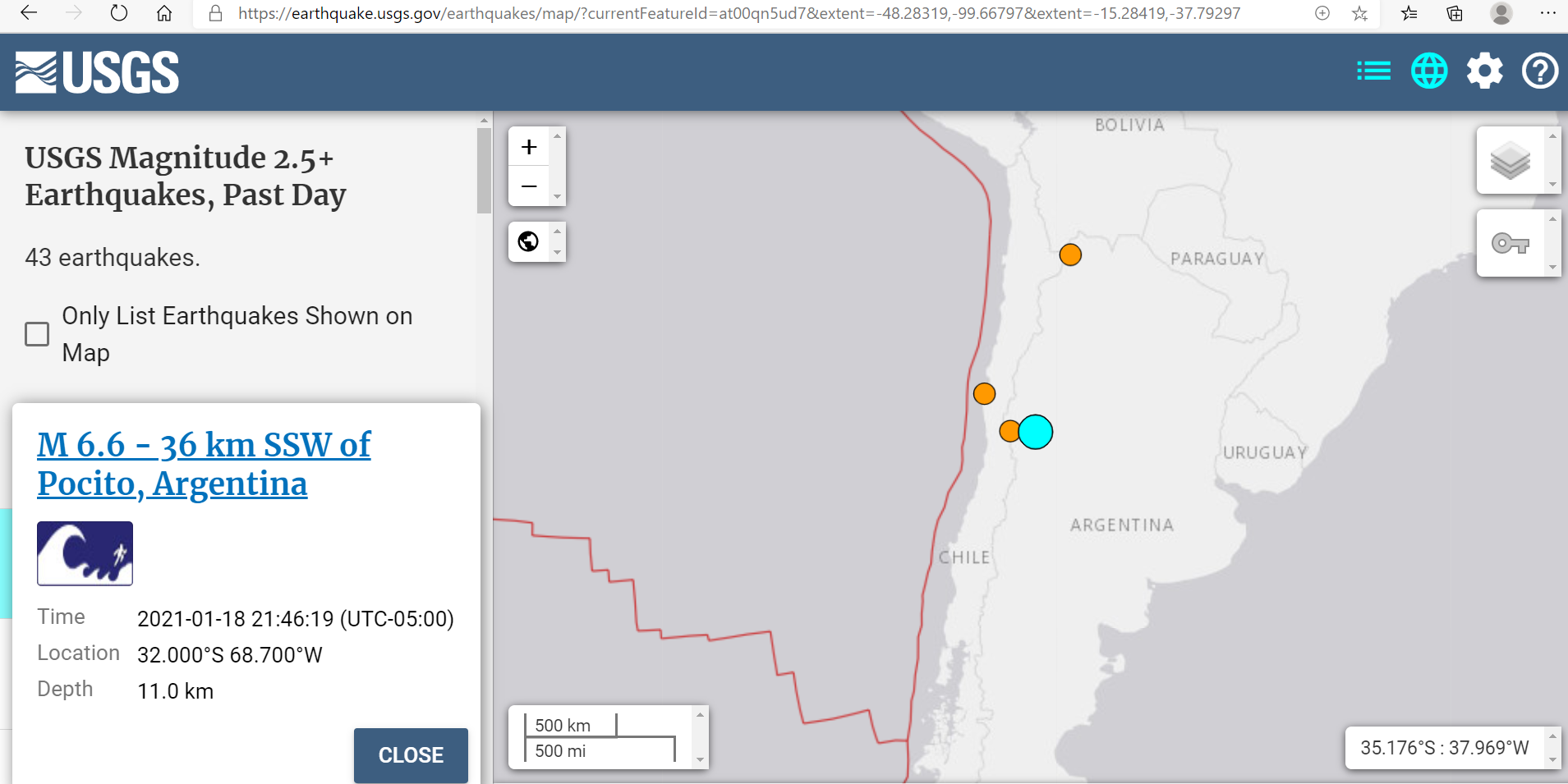Click the 500 km scale bar label
This screenshot has width=1568, height=784.
pos(563,725)
